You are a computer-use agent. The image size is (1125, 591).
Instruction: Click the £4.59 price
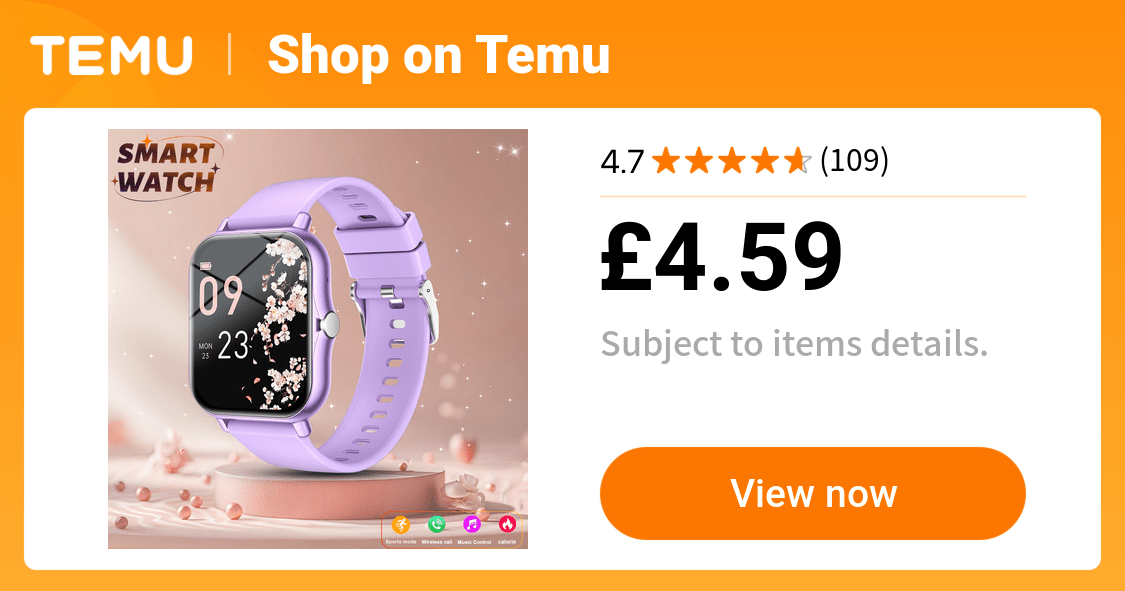(721, 256)
